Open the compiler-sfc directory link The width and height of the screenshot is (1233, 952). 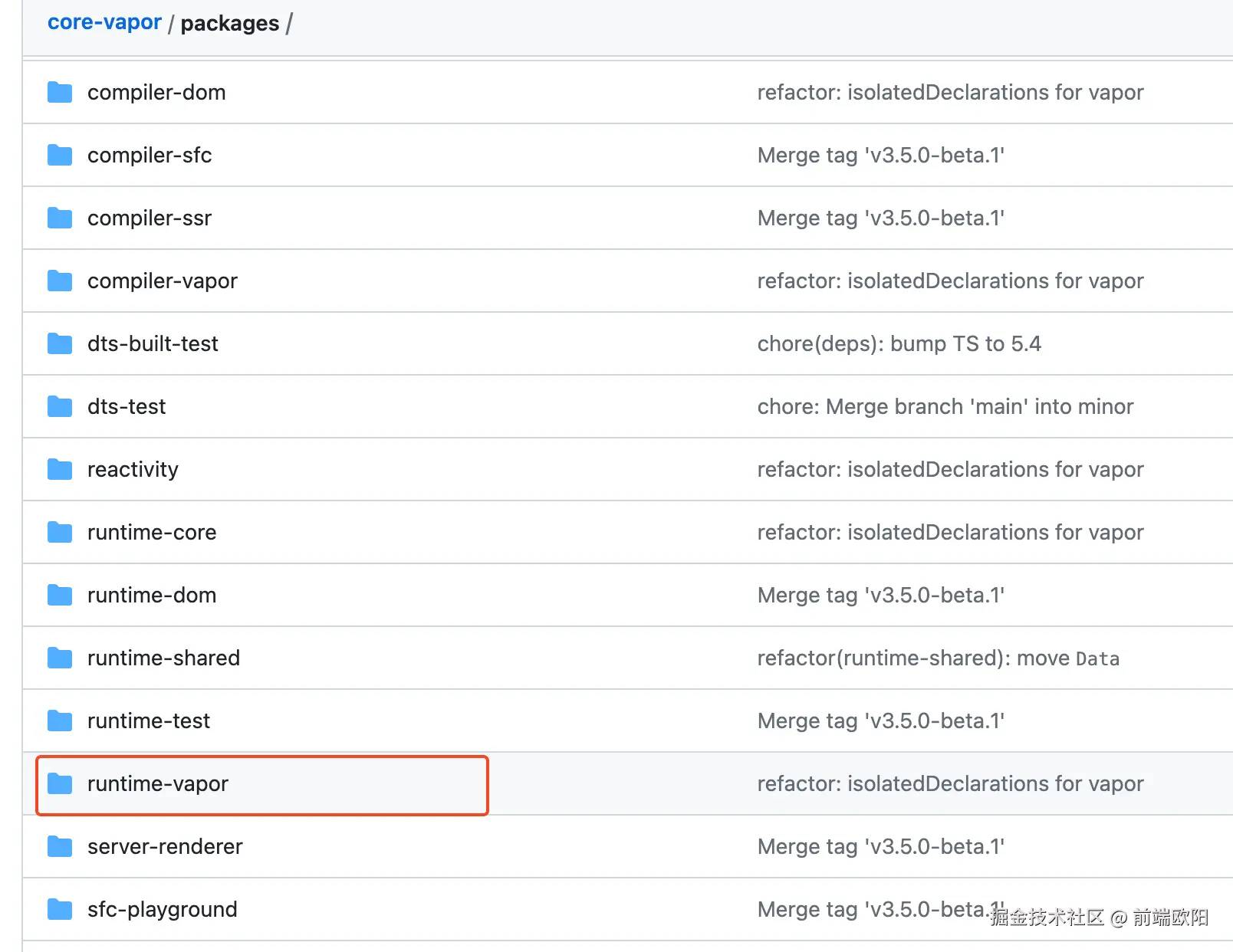150,156
